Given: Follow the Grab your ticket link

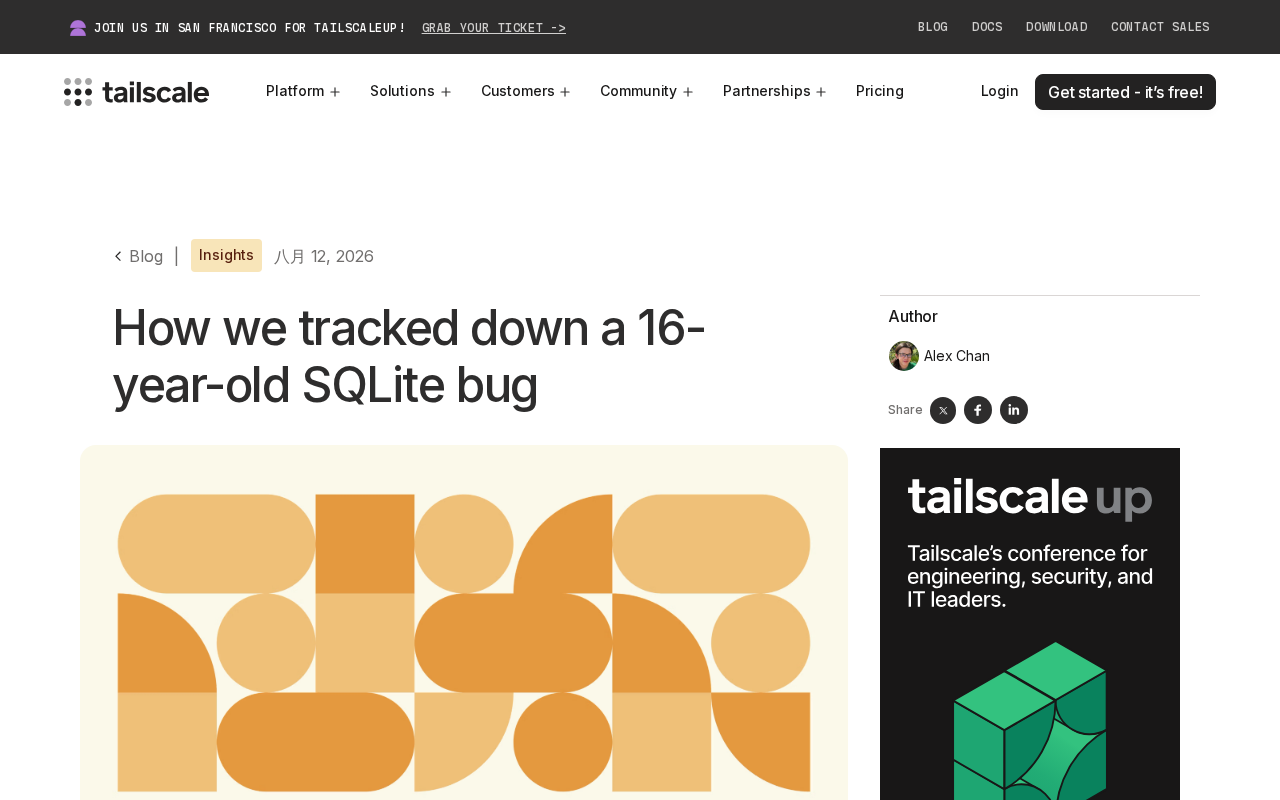Looking at the screenshot, I should tap(494, 28).
